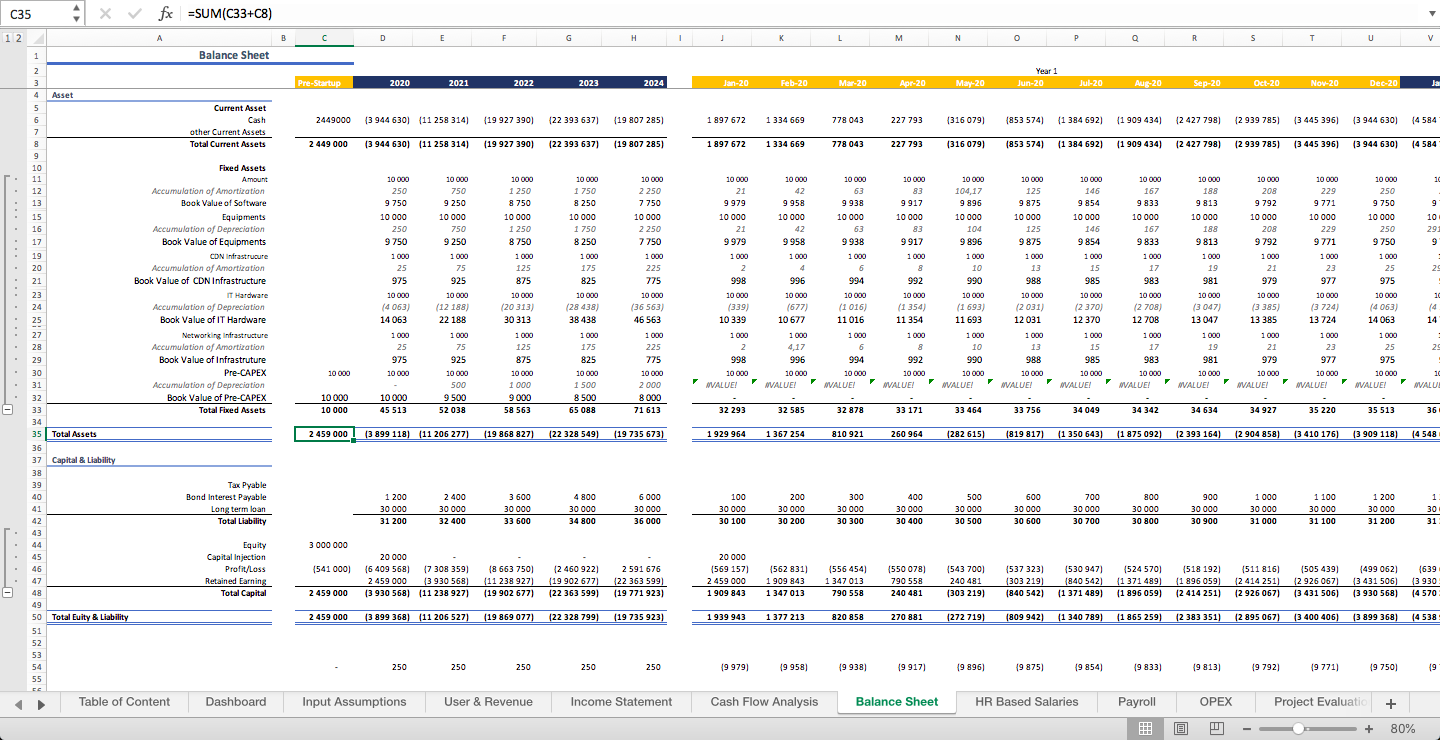Screen dimensions: 1440x740
Task: Switch to Normal view in status bar
Action: coord(1146,728)
